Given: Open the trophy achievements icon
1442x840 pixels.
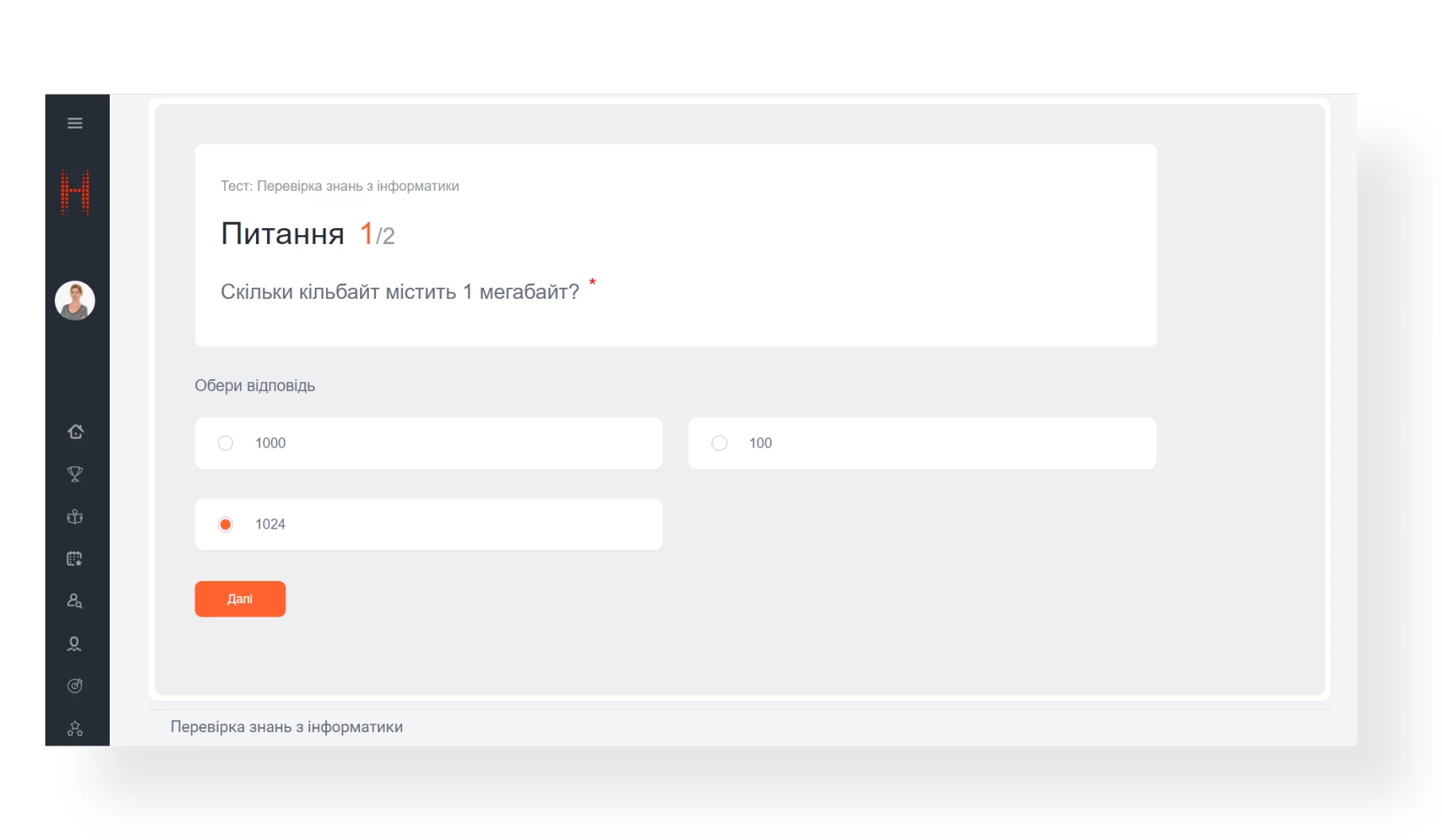Looking at the screenshot, I should (76, 474).
